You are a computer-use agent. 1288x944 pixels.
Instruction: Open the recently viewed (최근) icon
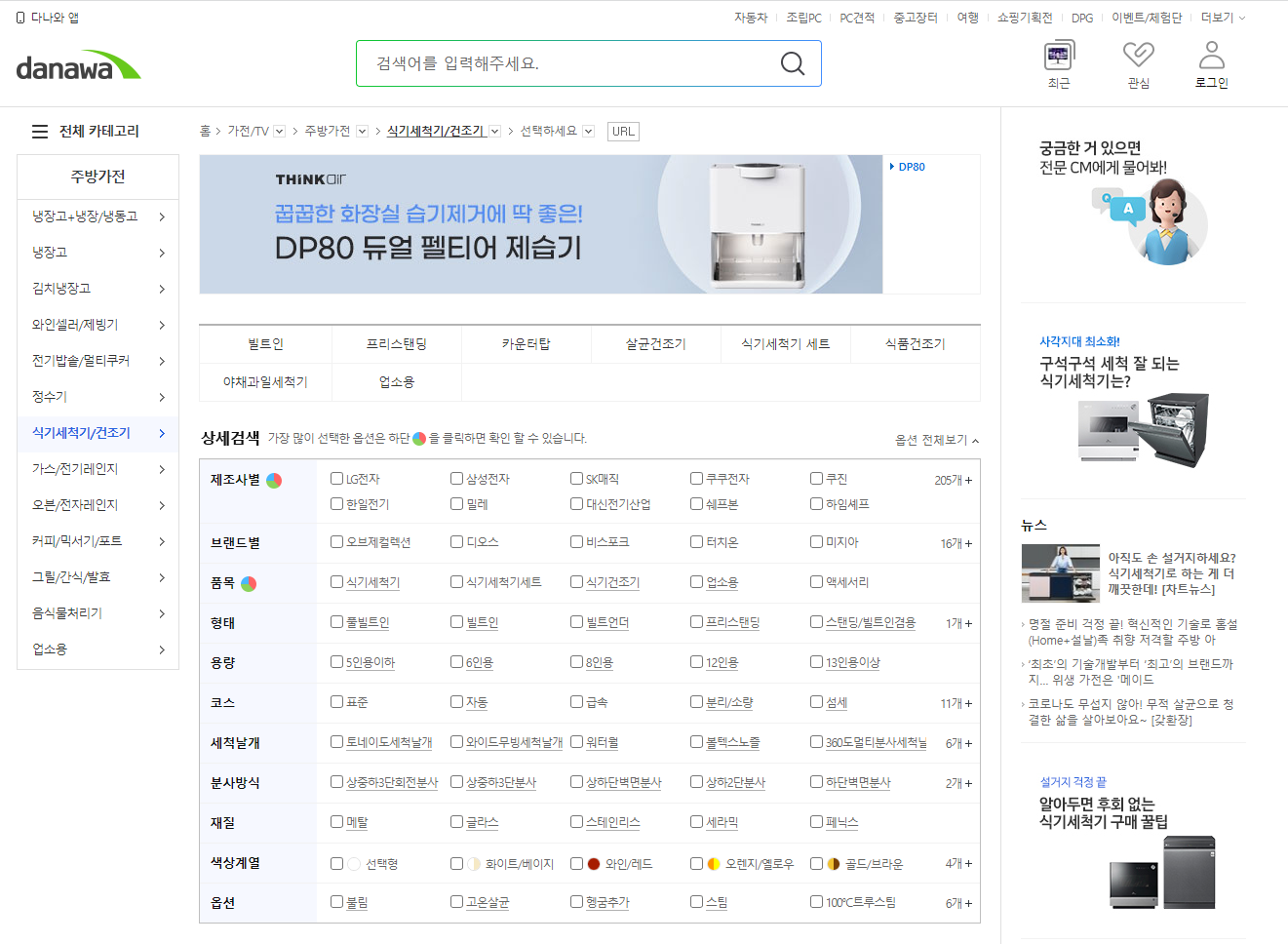pyautogui.click(x=1059, y=55)
